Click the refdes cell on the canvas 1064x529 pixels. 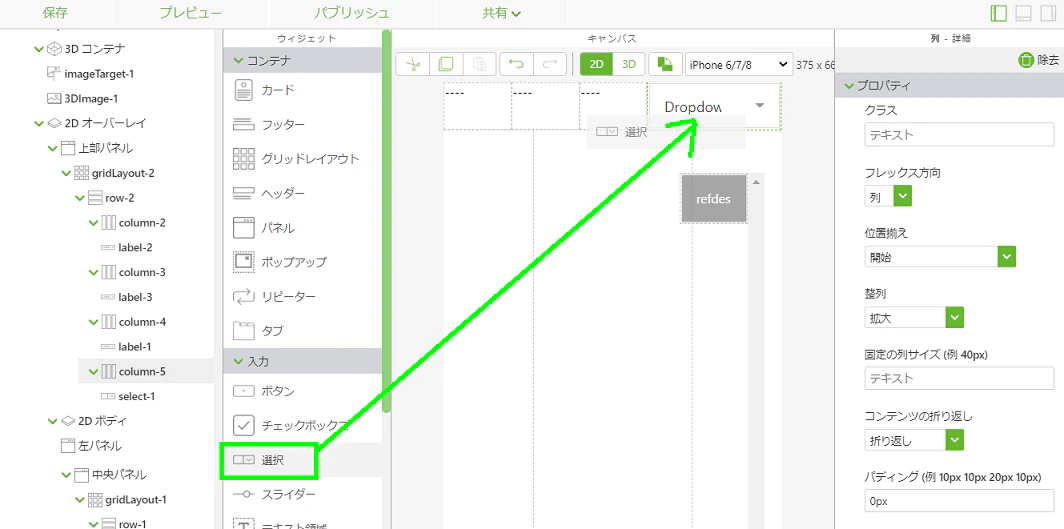pyautogui.click(x=715, y=199)
